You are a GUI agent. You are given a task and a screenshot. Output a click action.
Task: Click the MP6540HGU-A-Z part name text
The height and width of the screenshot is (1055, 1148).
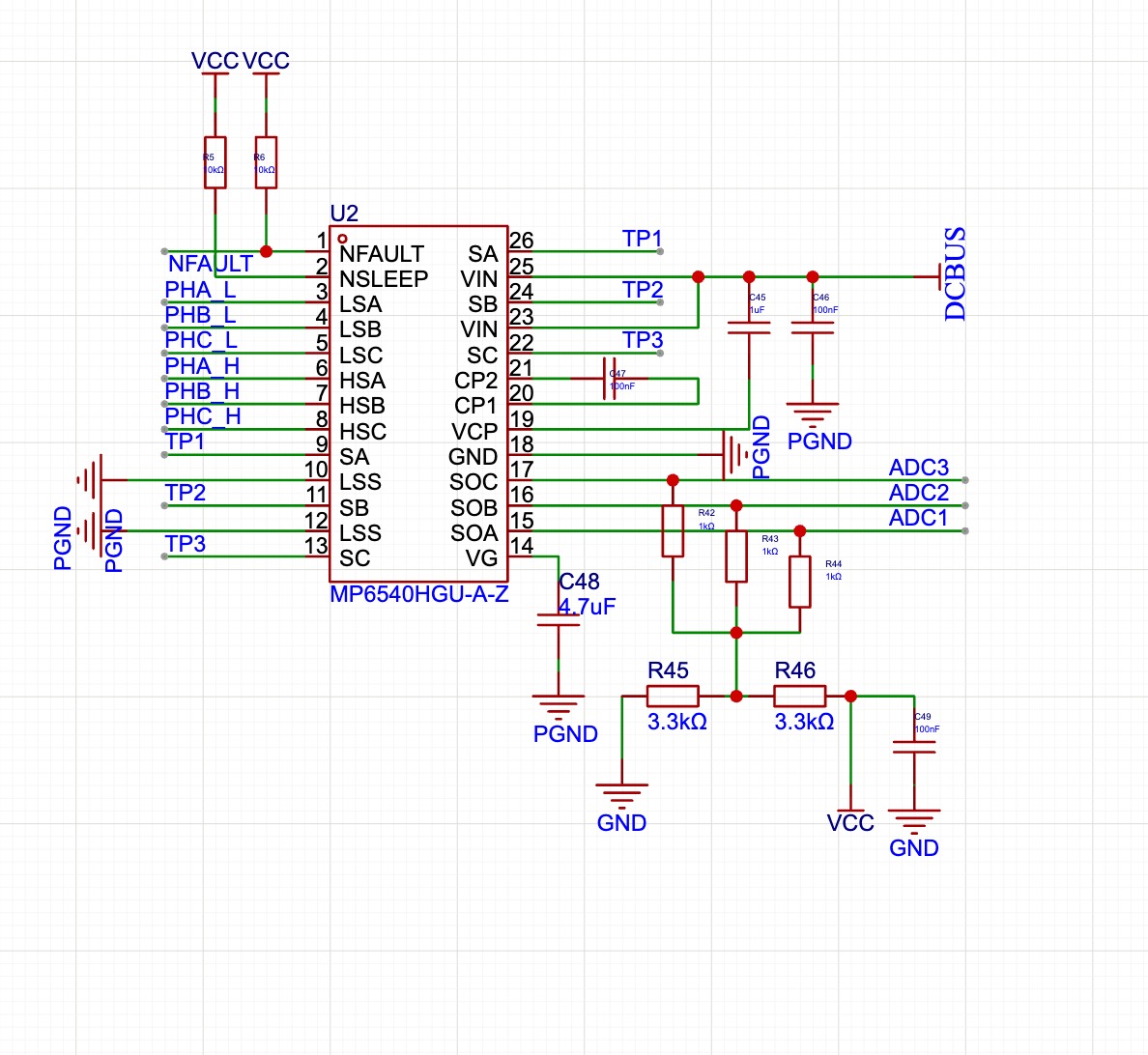[418, 594]
